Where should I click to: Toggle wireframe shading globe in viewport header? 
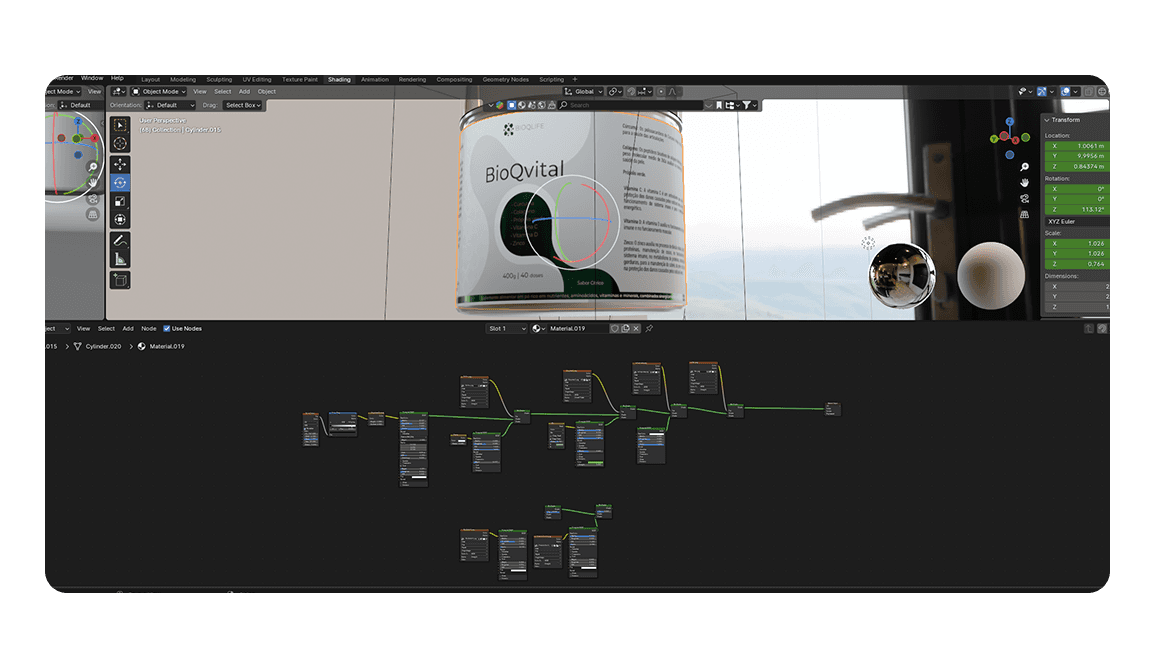tap(1102, 91)
